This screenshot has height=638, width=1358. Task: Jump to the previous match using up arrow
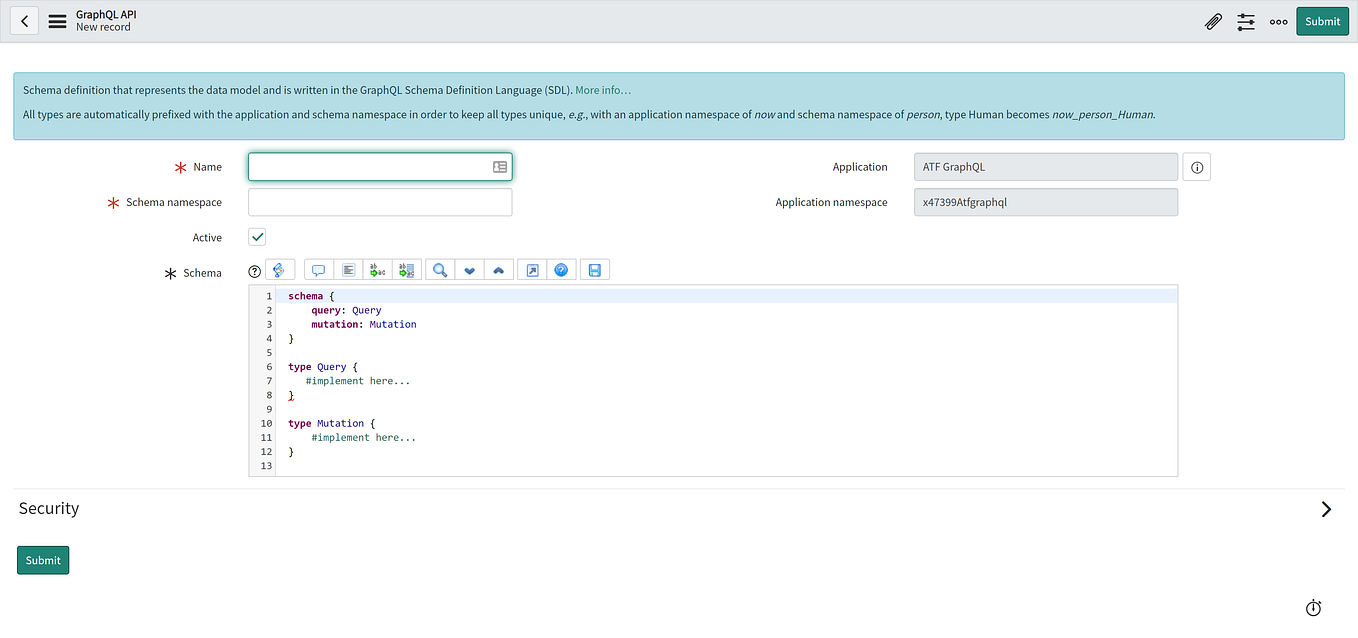(499, 269)
